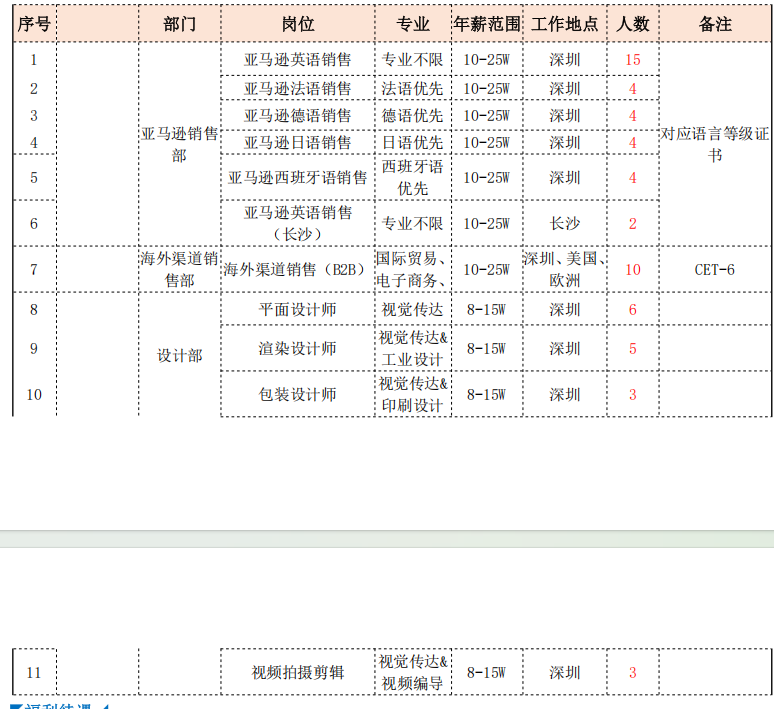Click the 视觉传达&视频编导 cell
Viewport: 774px width, 709px height.
pos(413,672)
